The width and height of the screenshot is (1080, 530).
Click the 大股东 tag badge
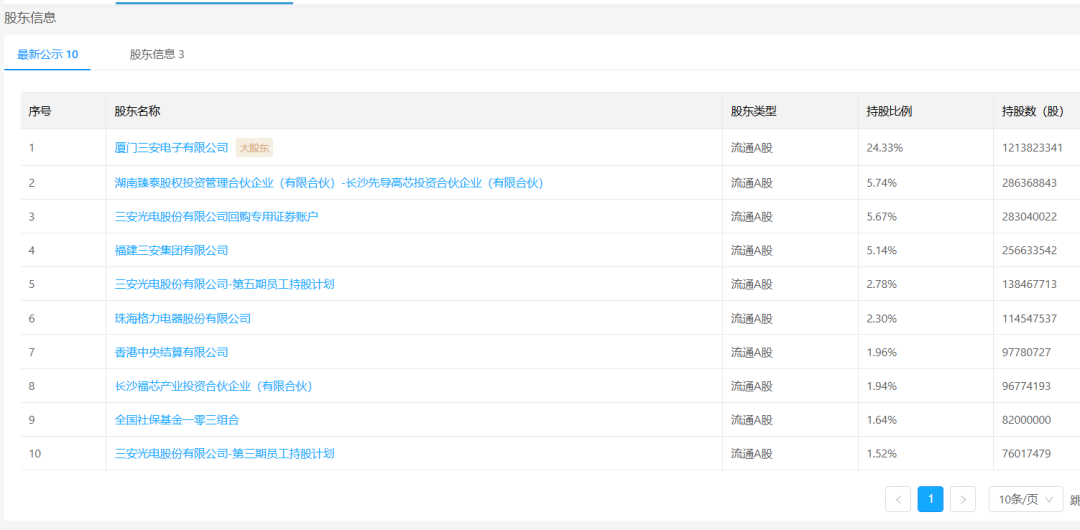pyautogui.click(x=254, y=147)
